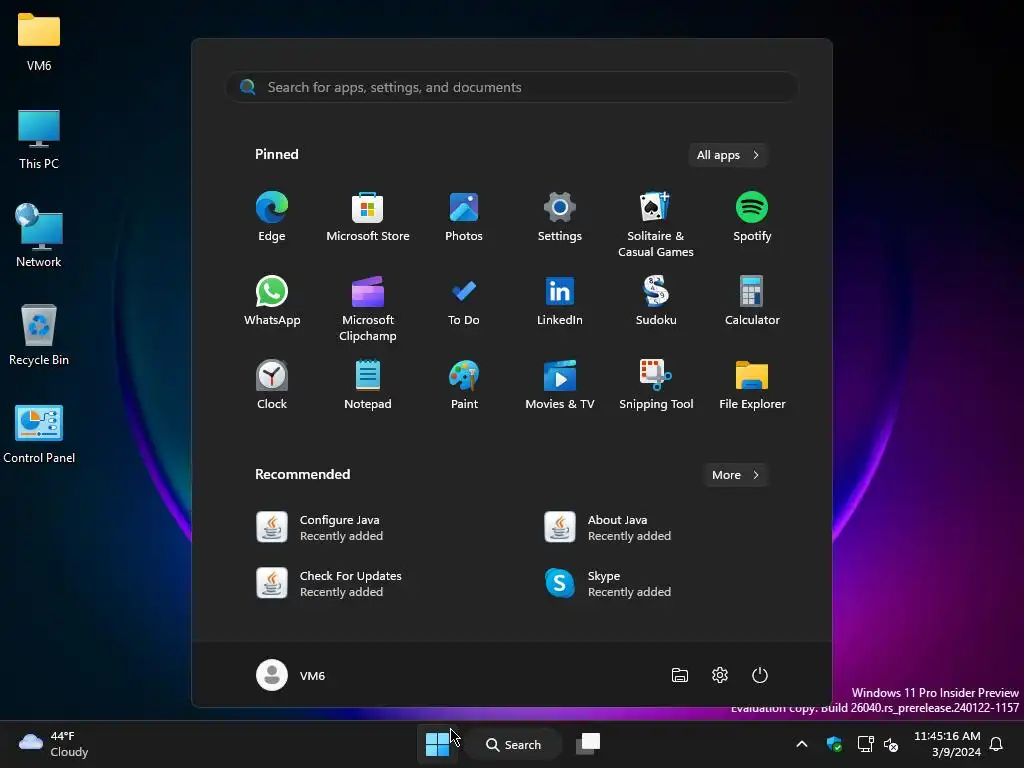Click the muted volume tray icon

[x=891, y=744]
